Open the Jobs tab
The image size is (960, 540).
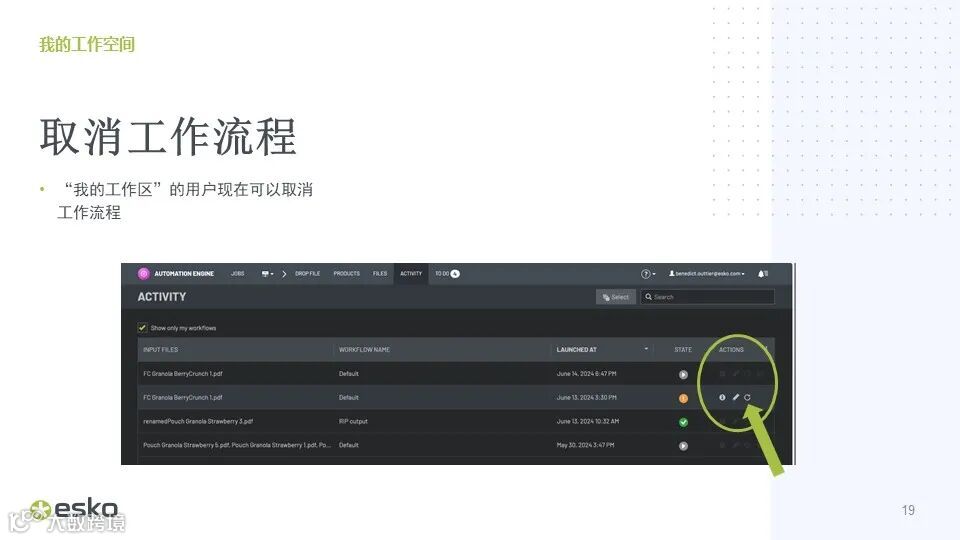[x=238, y=274]
